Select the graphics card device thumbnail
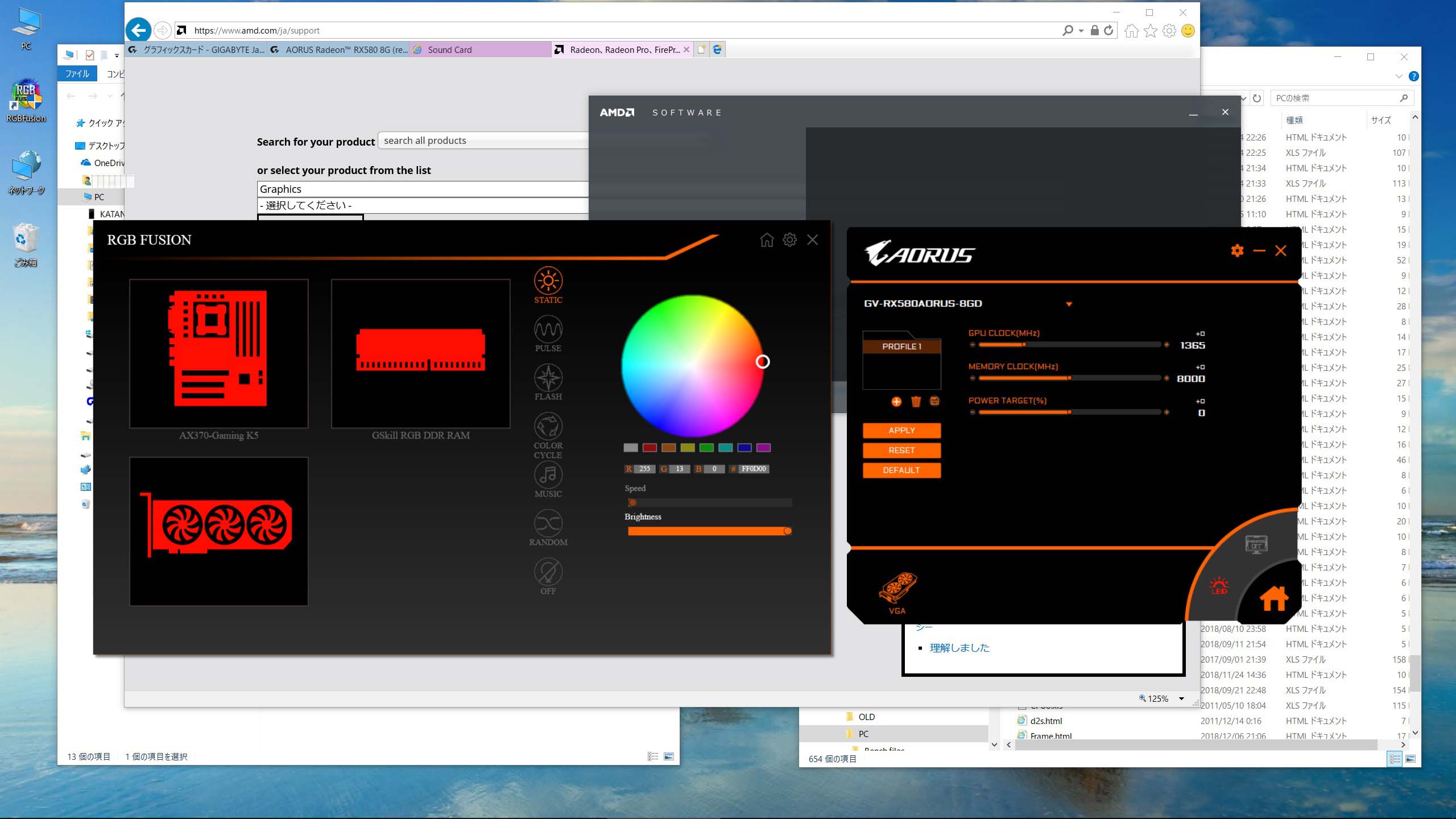The width and height of the screenshot is (1456, 819). pos(219,531)
